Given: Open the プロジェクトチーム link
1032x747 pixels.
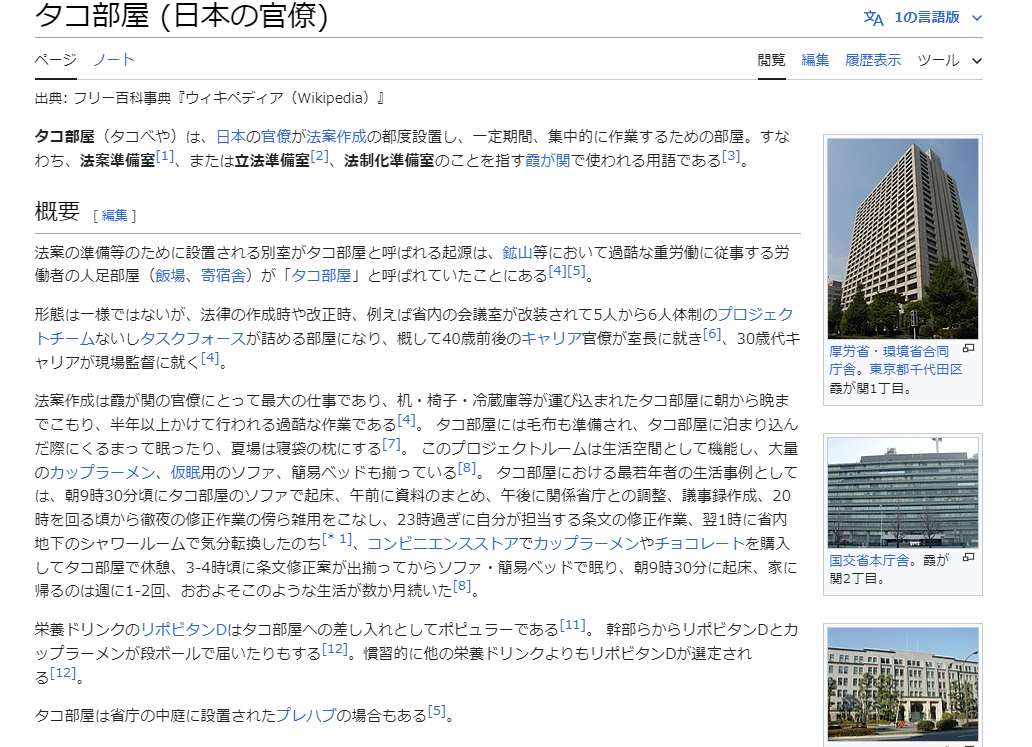Looking at the screenshot, I should tap(755, 315).
